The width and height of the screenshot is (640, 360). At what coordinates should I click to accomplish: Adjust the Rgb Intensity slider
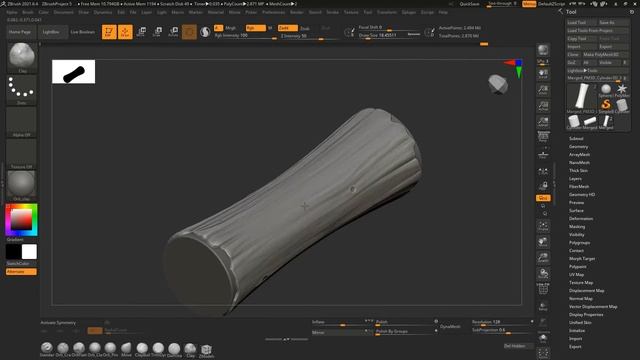pyautogui.click(x=245, y=36)
